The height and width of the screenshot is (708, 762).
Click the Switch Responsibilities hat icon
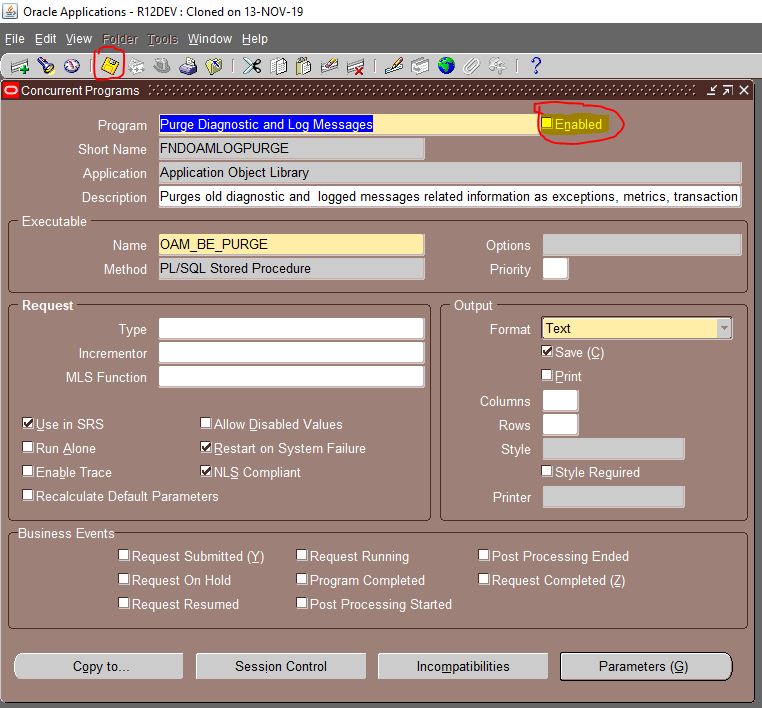pos(162,66)
